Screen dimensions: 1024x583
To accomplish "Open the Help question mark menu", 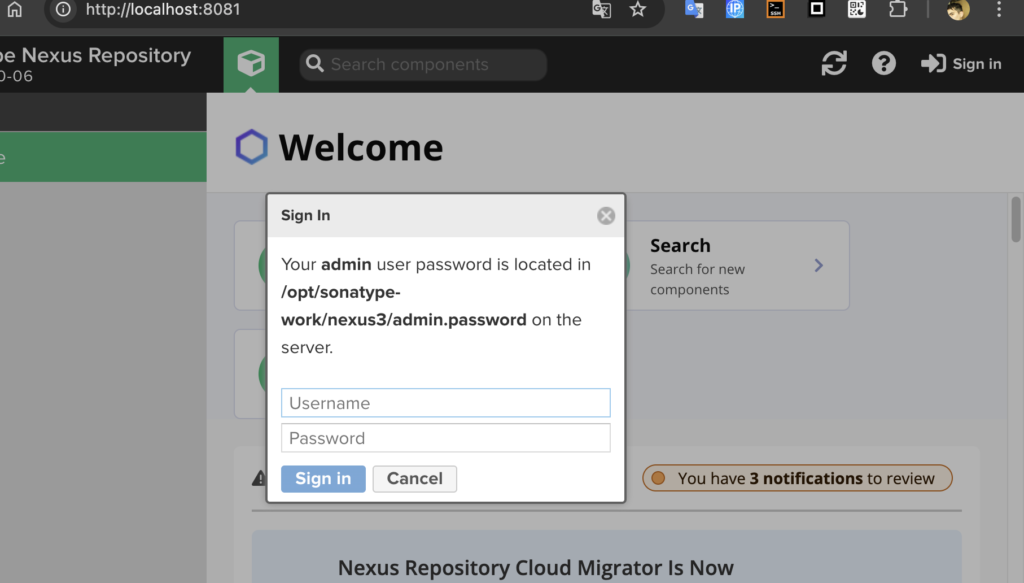I will tap(883, 64).
